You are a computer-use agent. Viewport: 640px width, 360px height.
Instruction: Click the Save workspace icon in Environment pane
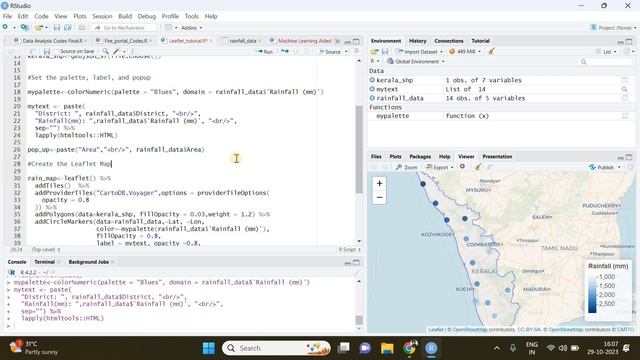384,51
